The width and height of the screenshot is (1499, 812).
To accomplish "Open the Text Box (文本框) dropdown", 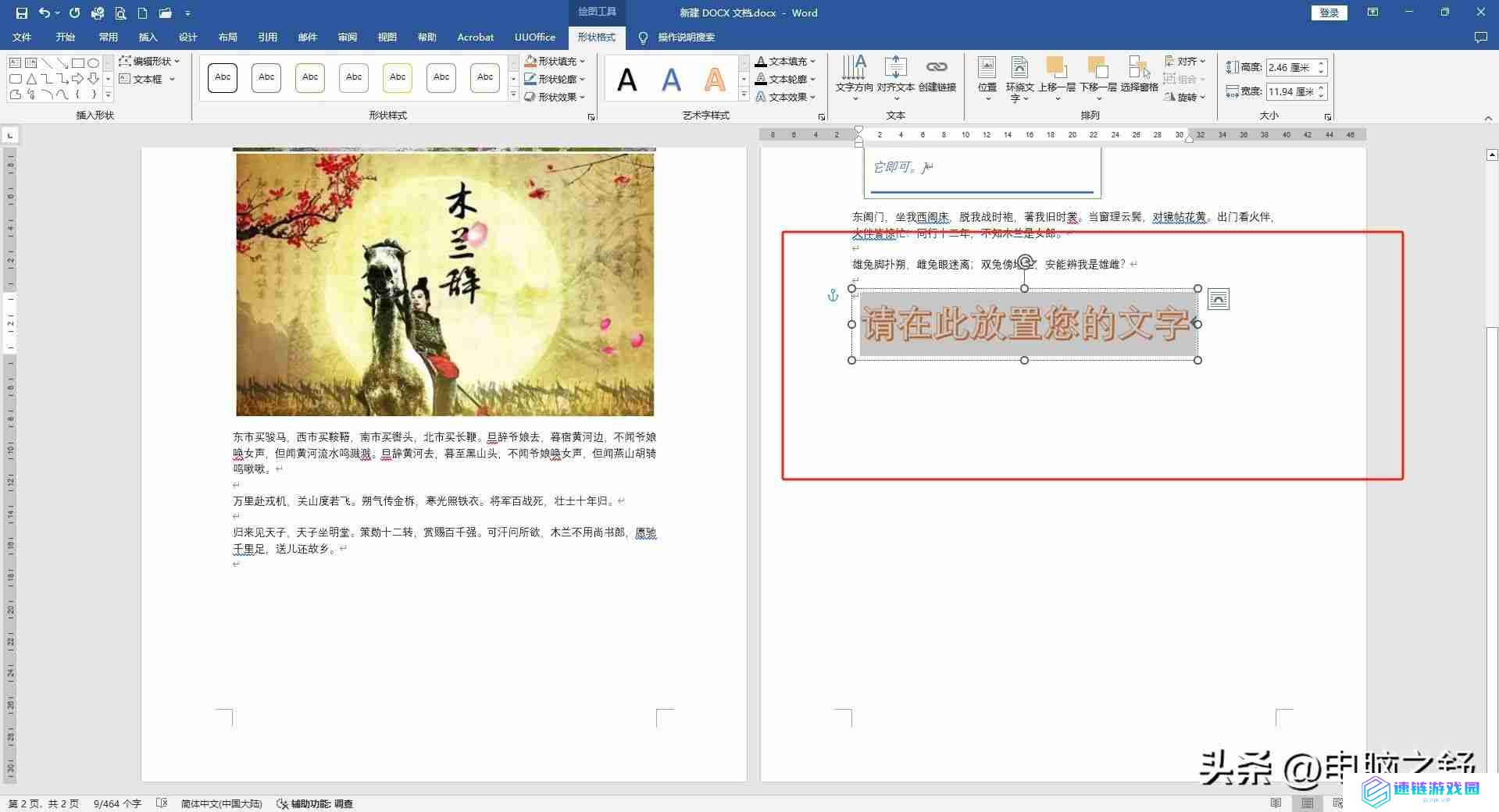I will coord(147,79).
